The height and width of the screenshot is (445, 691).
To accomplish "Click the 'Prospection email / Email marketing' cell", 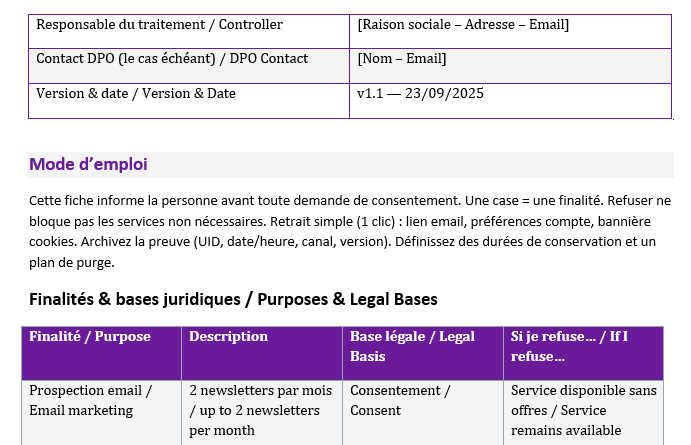I will 91,400.
